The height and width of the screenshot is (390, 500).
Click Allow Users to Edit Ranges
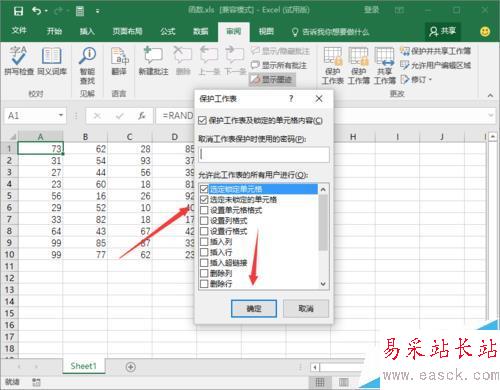[435, 65]
